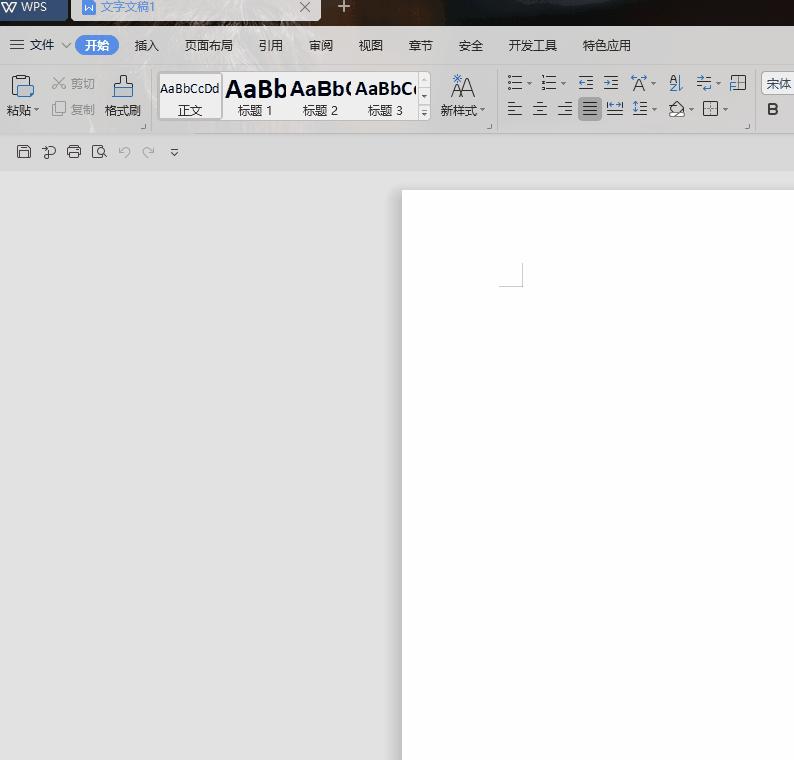
Task: Apply the 标题 1 heading style
Action: coord(255,96)
